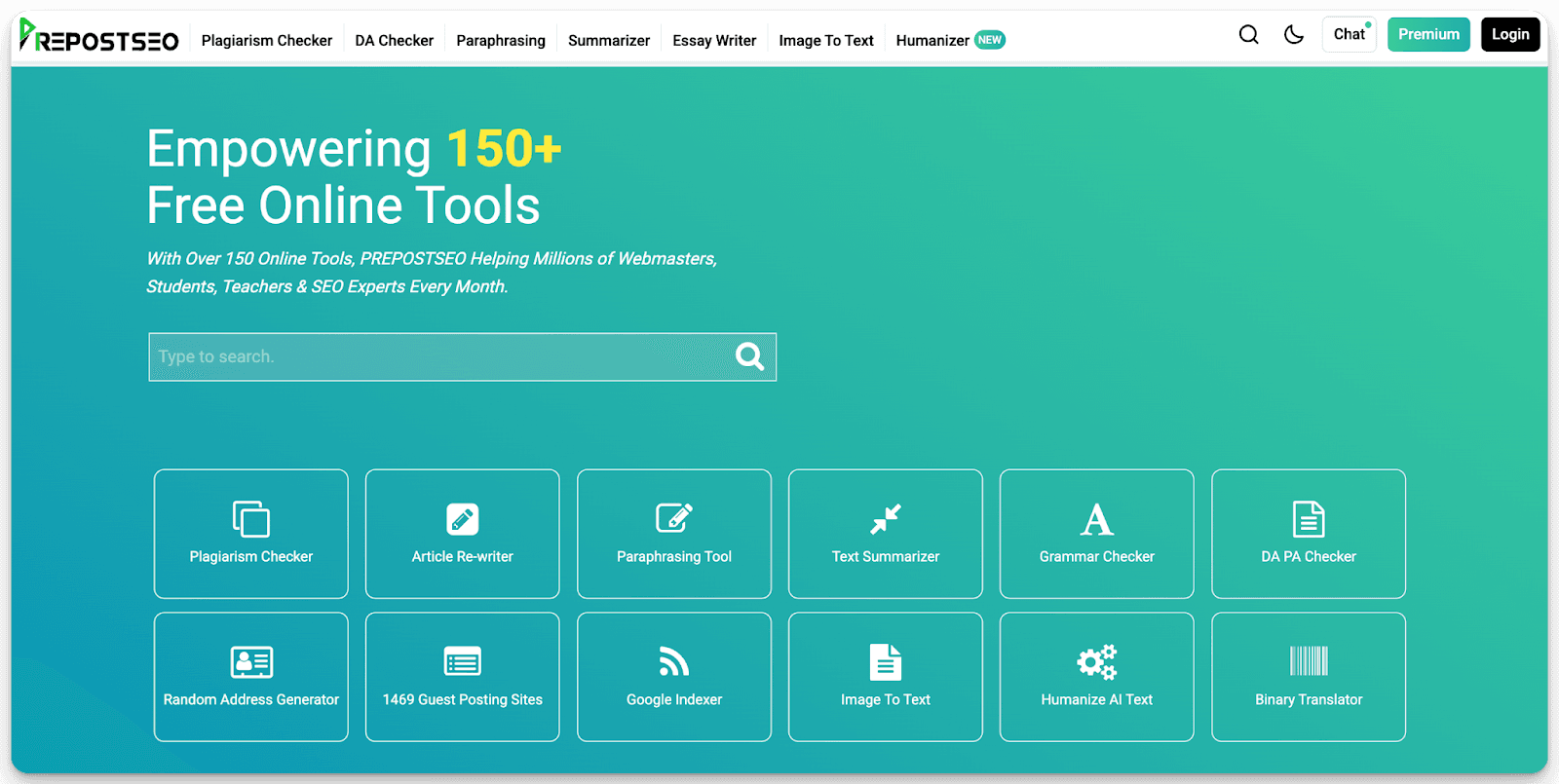Open the Article Re-writer card label
The width and height of the screenshot is (1559, 784).
(x=463, y=556)
